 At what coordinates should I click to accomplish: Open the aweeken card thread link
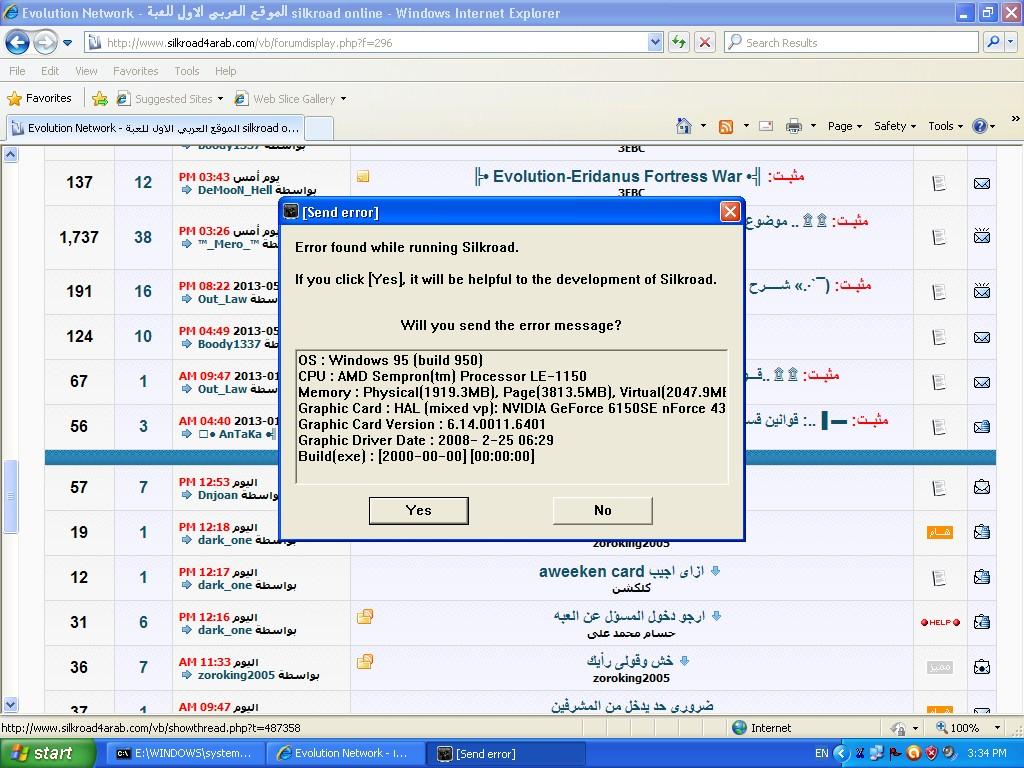[622, 571]
